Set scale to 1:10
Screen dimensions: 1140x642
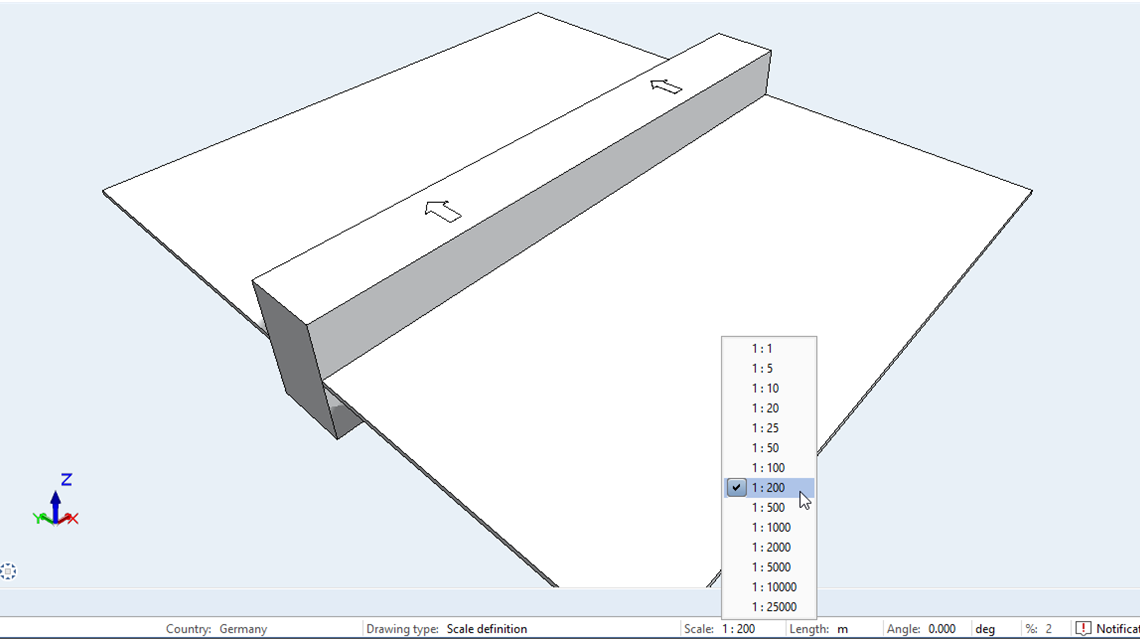[x=765, y=389]
